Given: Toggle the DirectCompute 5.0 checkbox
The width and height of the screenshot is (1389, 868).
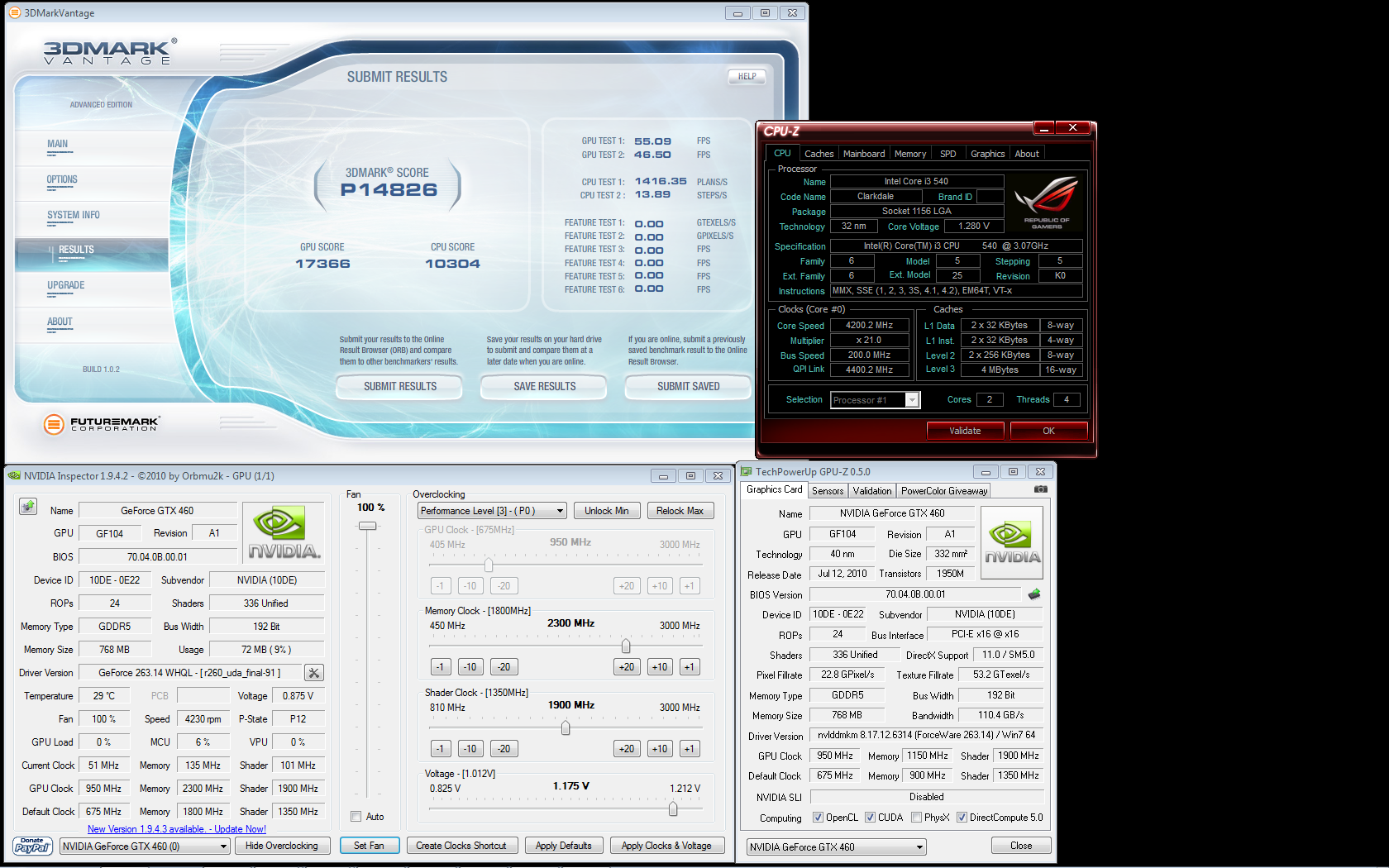Looking at the screenshot, I should (962, 818).
